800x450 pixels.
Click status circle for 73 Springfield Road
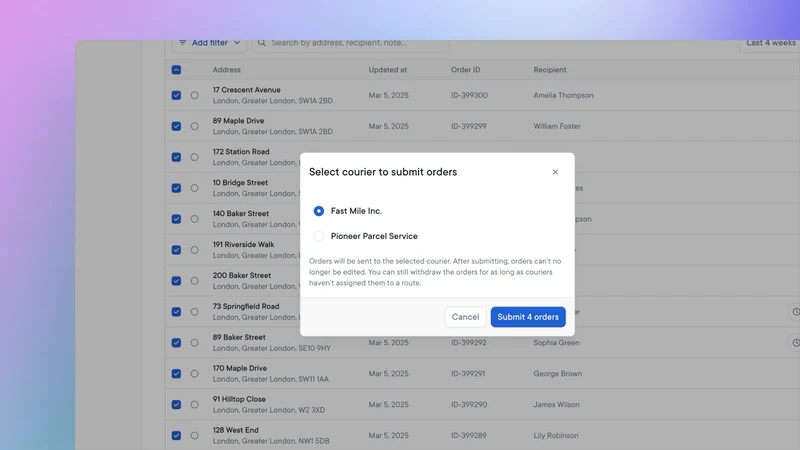click(x=194, y=312)
